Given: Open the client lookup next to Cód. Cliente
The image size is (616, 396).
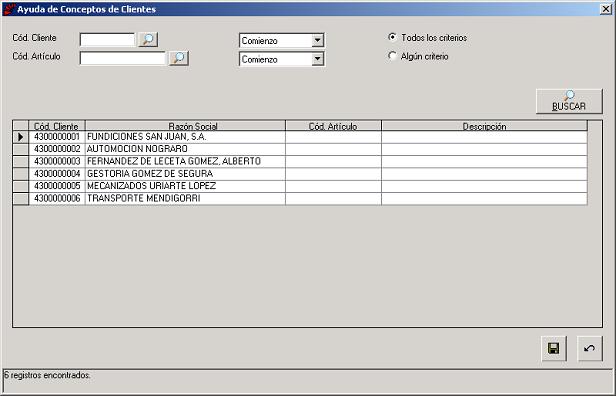Looking at the screenshot, I should pos(148,39).
